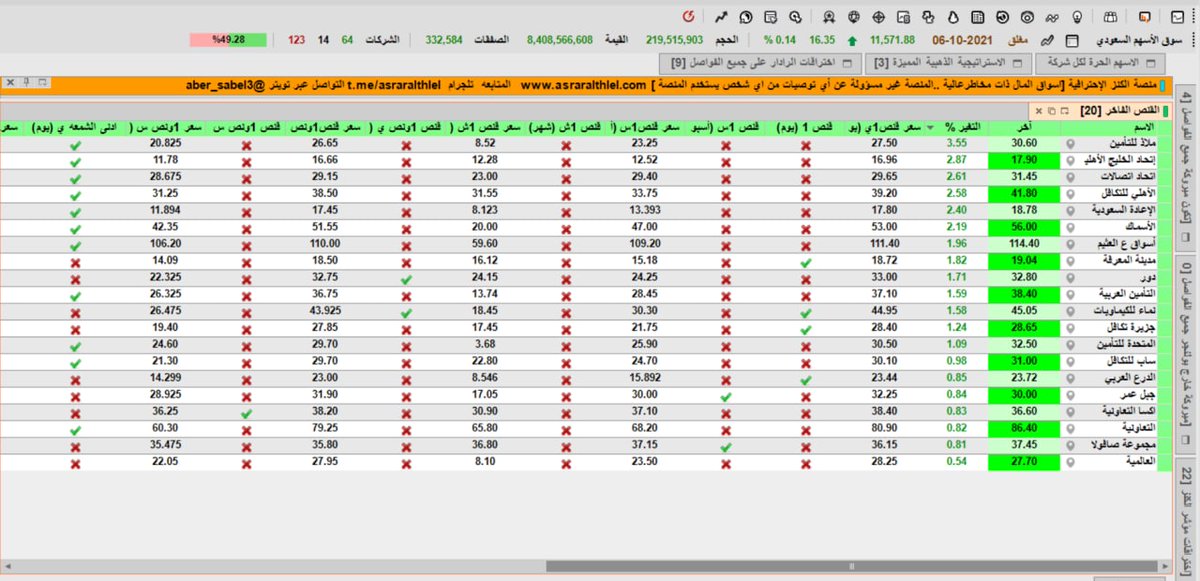Click the puzzle-shaped toolbar icon

[x=928, y=17]
